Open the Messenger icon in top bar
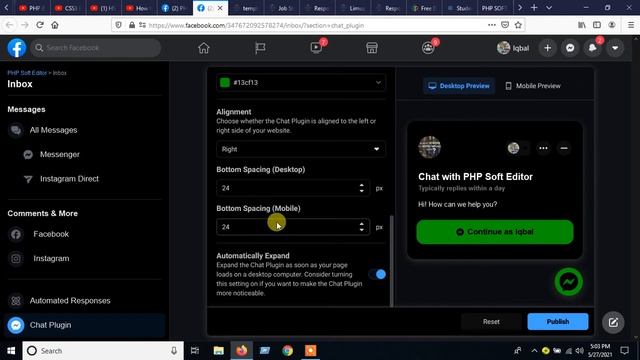Viewport: 640px width, 360px height. click(570, 48)
